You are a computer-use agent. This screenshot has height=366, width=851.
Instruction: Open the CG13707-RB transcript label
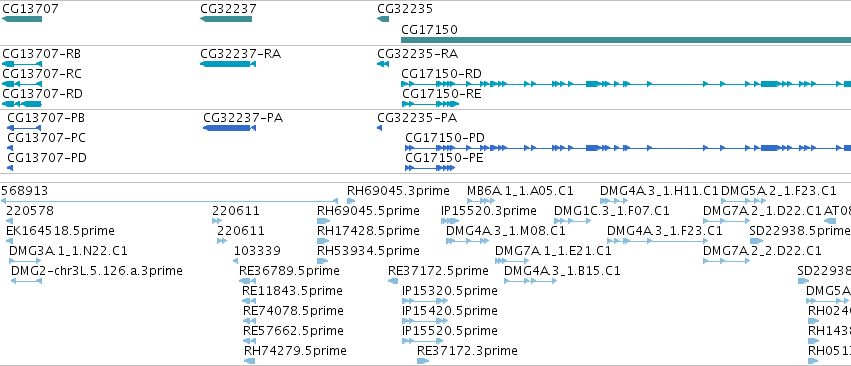(42, 54)
